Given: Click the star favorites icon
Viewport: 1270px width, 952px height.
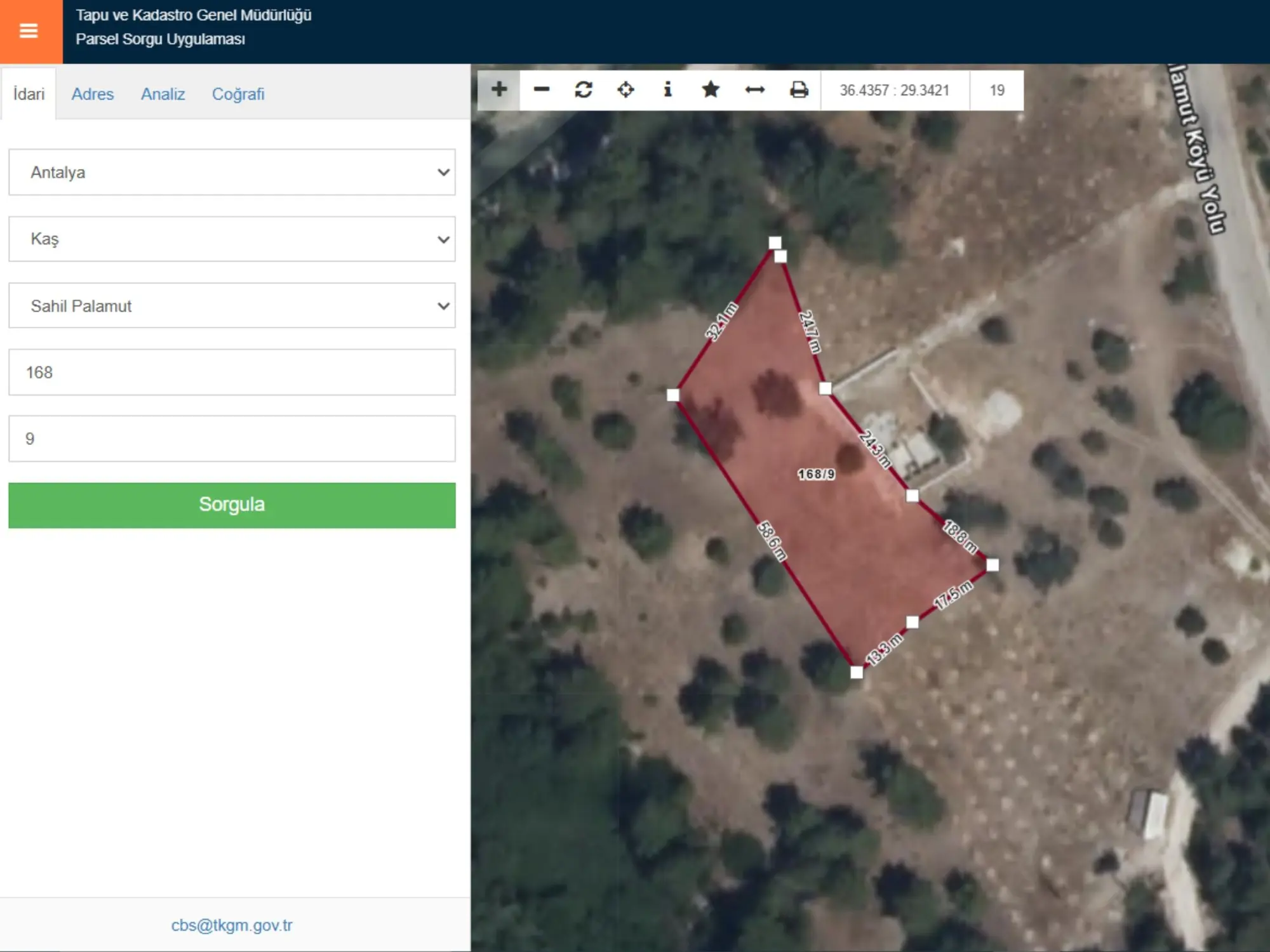Looking at the screenshot, I should (711, 89).
